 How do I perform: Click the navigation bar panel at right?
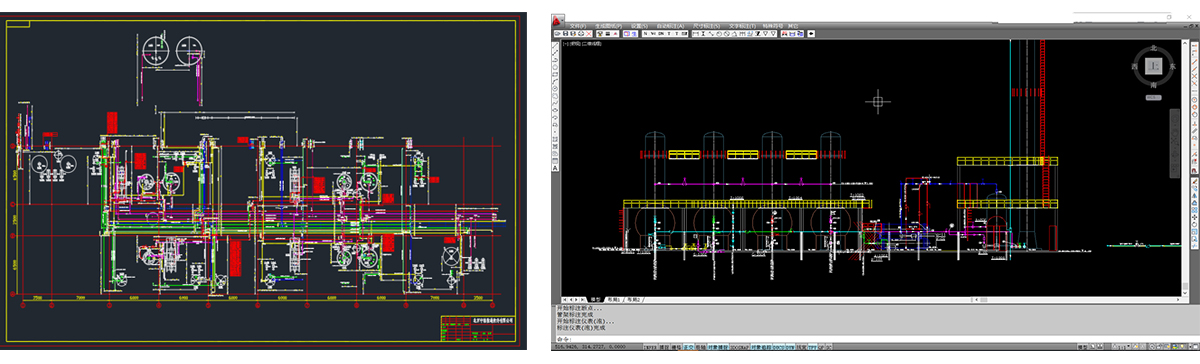click(x=1175, y=145)
